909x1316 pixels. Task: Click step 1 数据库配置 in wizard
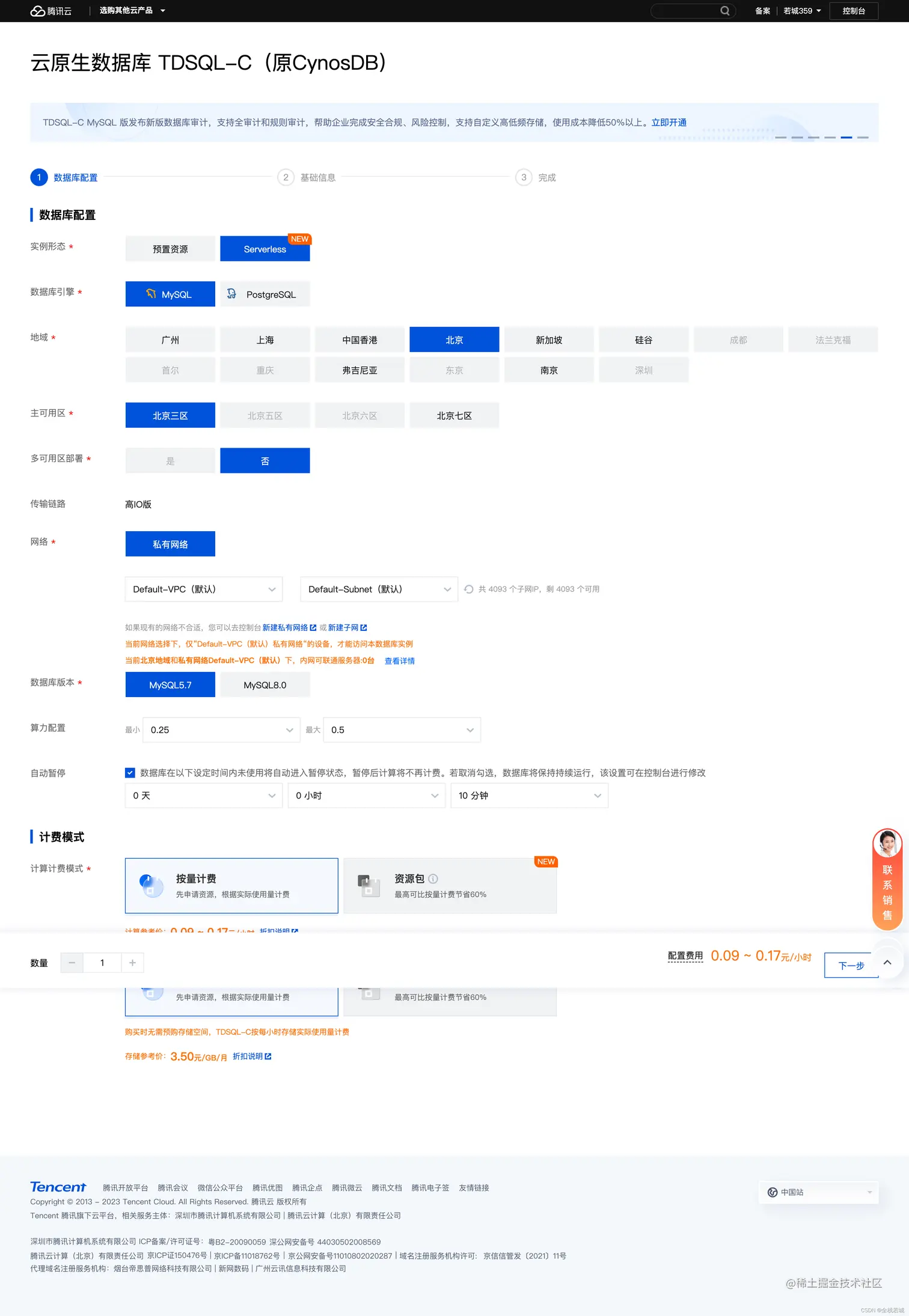tap(64, 178)
